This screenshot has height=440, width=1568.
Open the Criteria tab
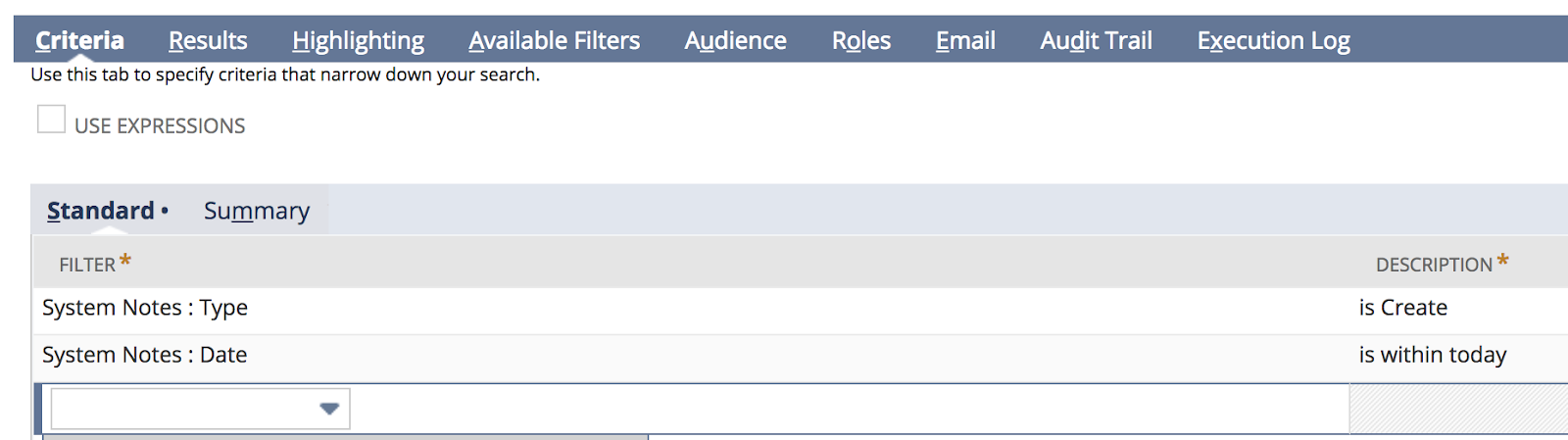coord(79,40)
